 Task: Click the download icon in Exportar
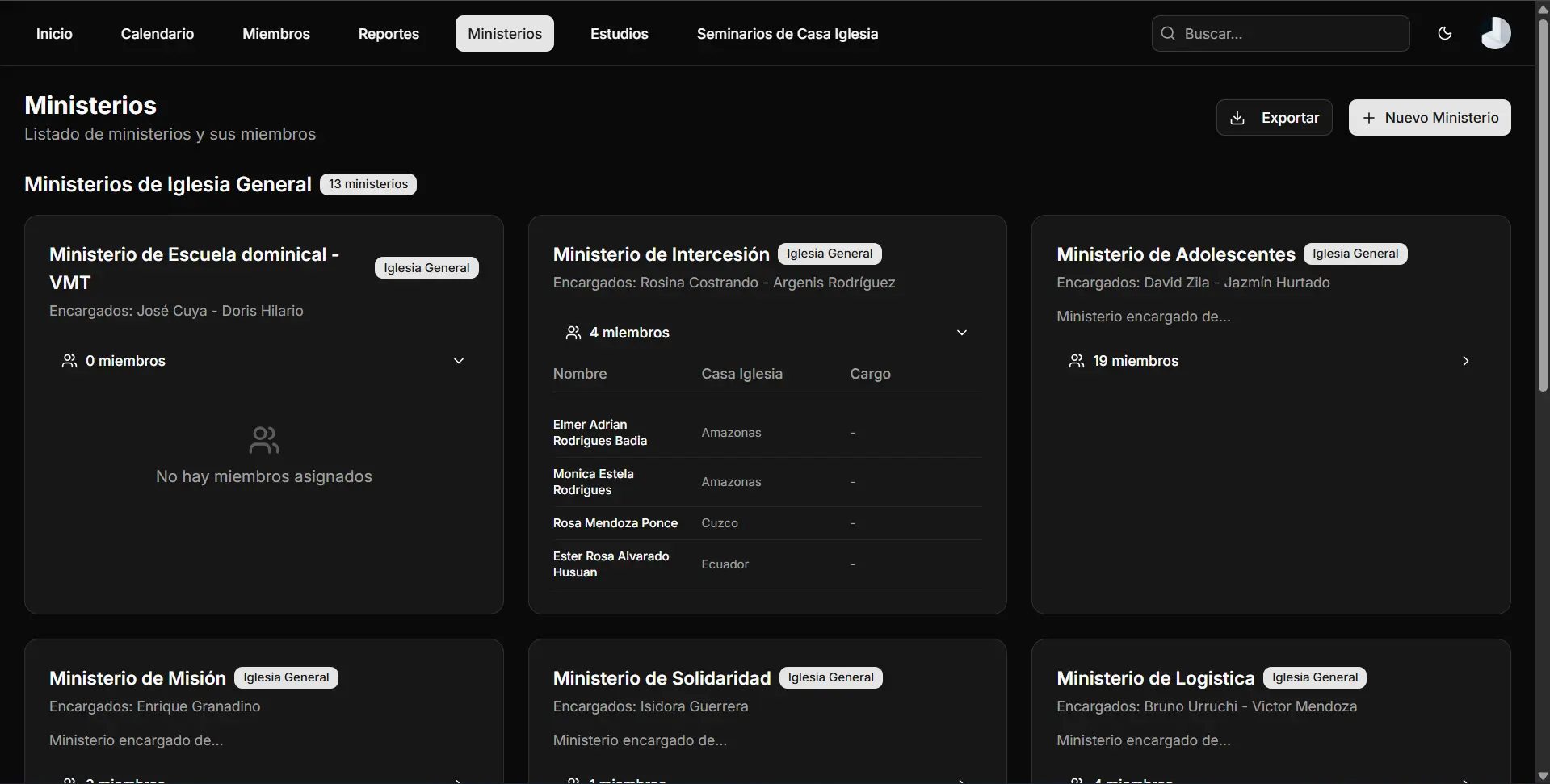[1237, 118]
